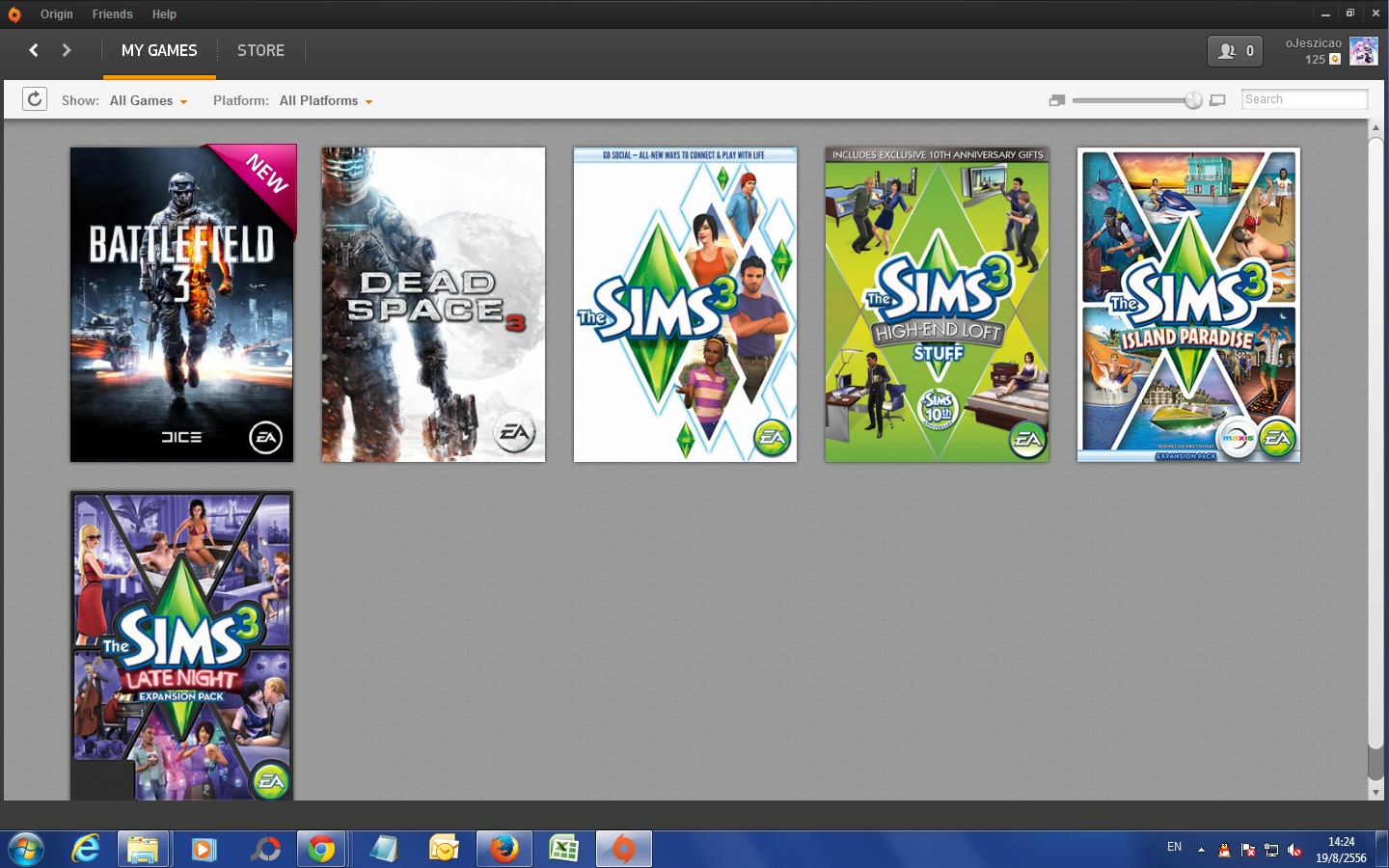The image size is (1389, 868).
Task: Open the Friends menu
Action: (113, 14)
